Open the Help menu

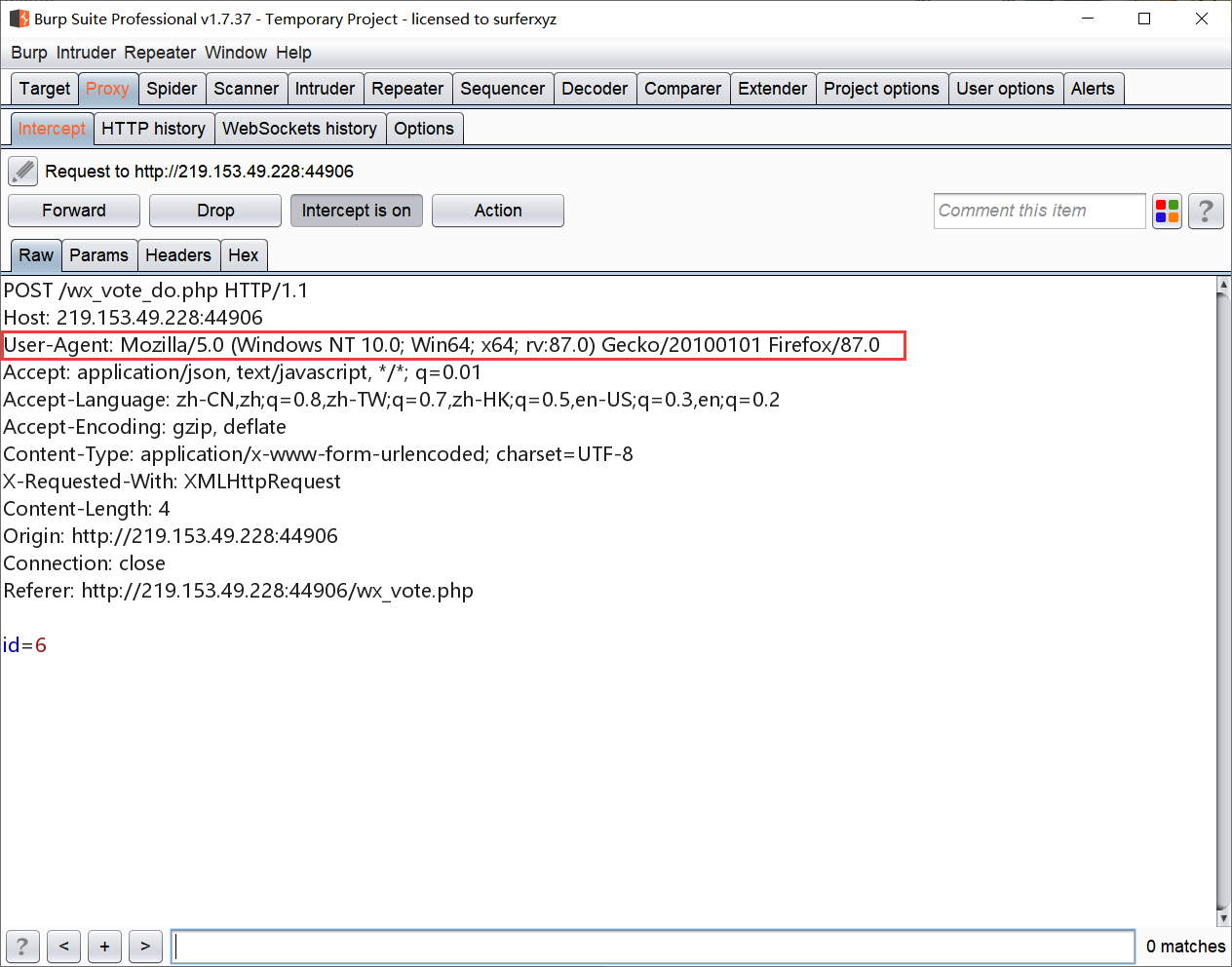[x=293, y=53]
